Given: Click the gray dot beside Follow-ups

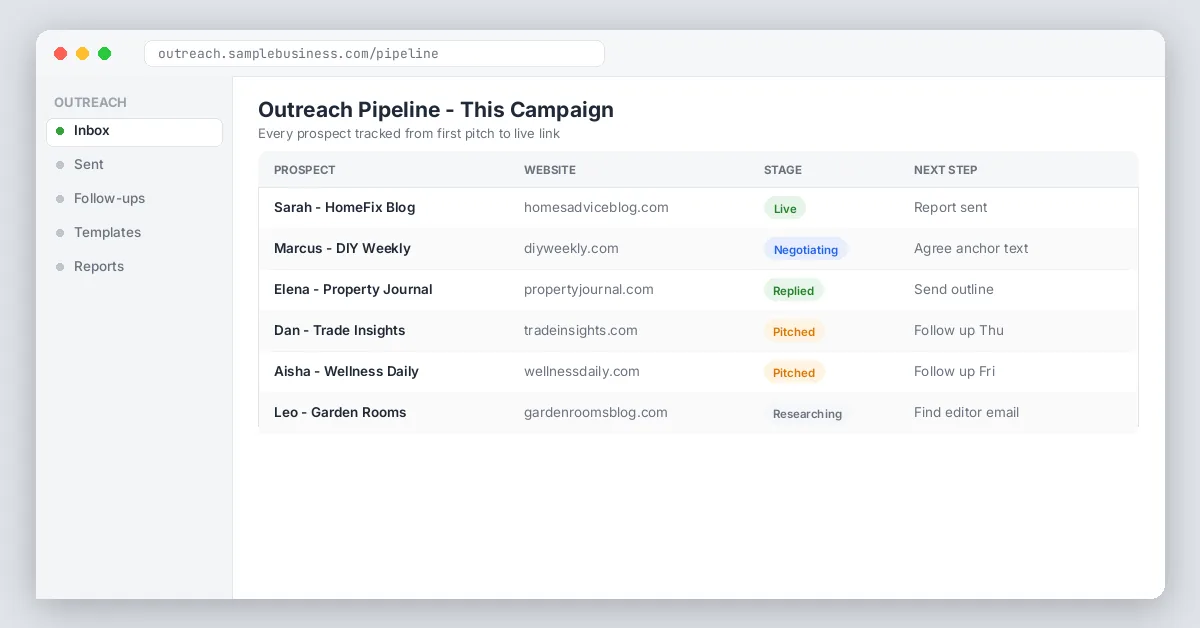Looking at the screenshot, I should [60, 199].
